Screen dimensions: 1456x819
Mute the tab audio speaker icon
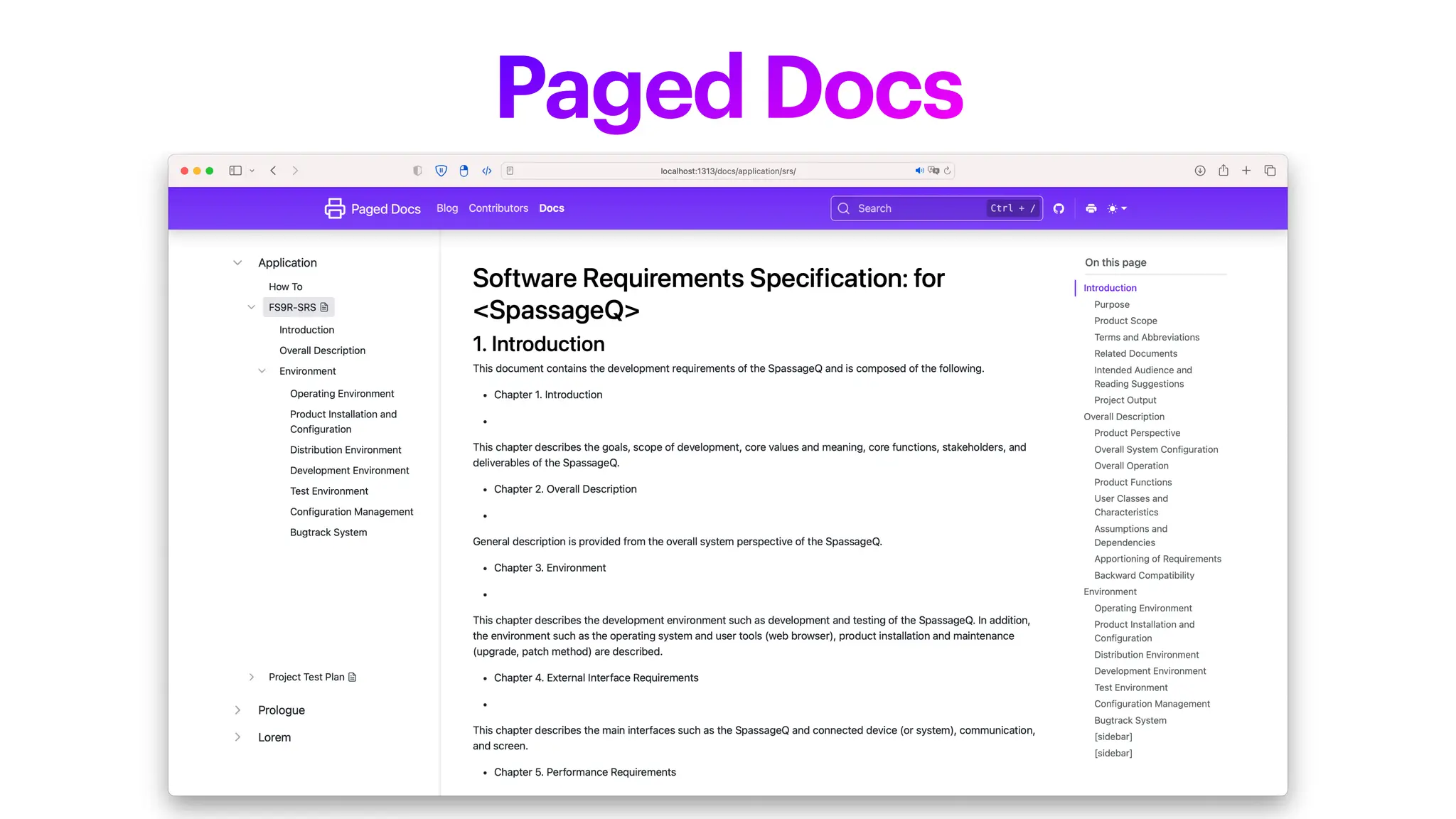(x=919, y=171)
